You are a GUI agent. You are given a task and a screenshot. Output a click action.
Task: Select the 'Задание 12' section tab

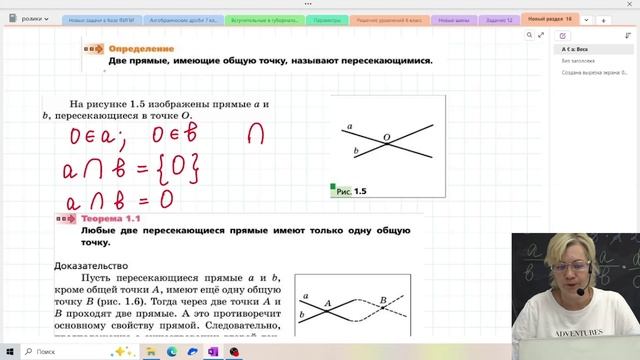pyautogui.click(x=499, y=20)
